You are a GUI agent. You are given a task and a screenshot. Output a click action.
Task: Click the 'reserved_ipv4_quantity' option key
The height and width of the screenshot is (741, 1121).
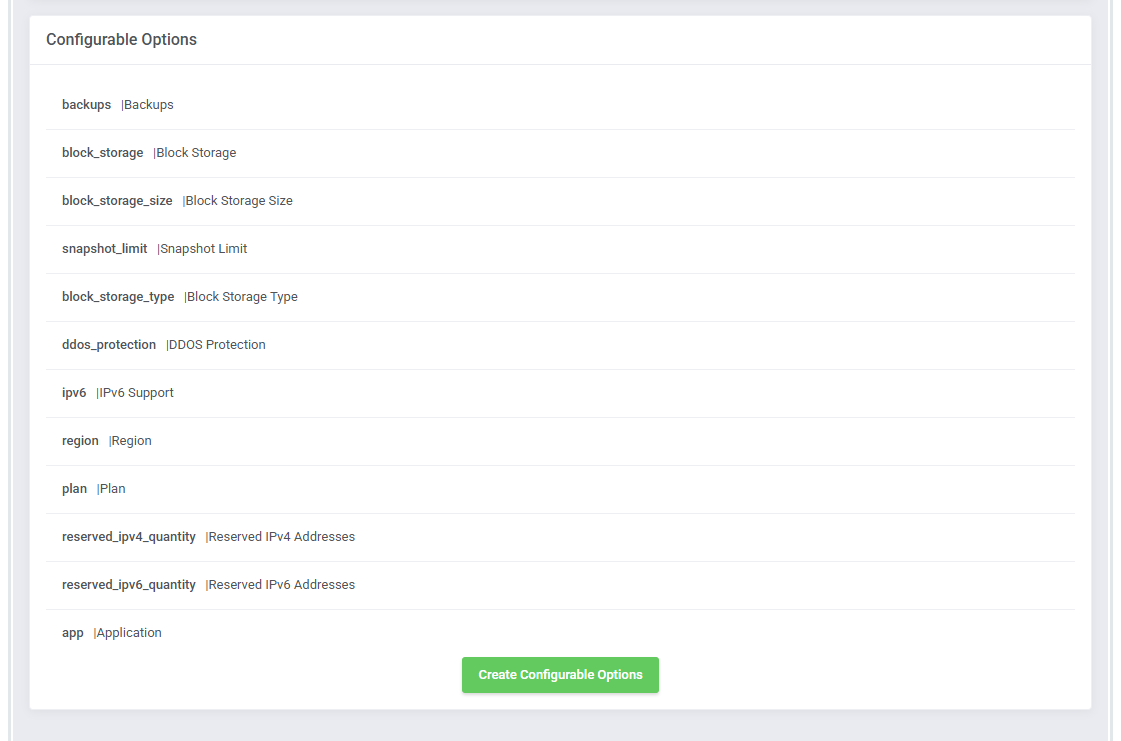click(x=129, y=536)
